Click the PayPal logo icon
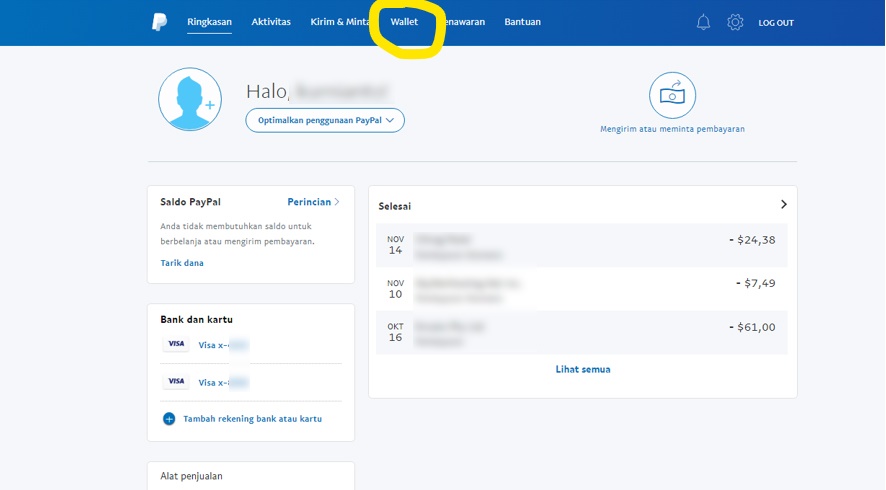 click(x=160, y=22)
